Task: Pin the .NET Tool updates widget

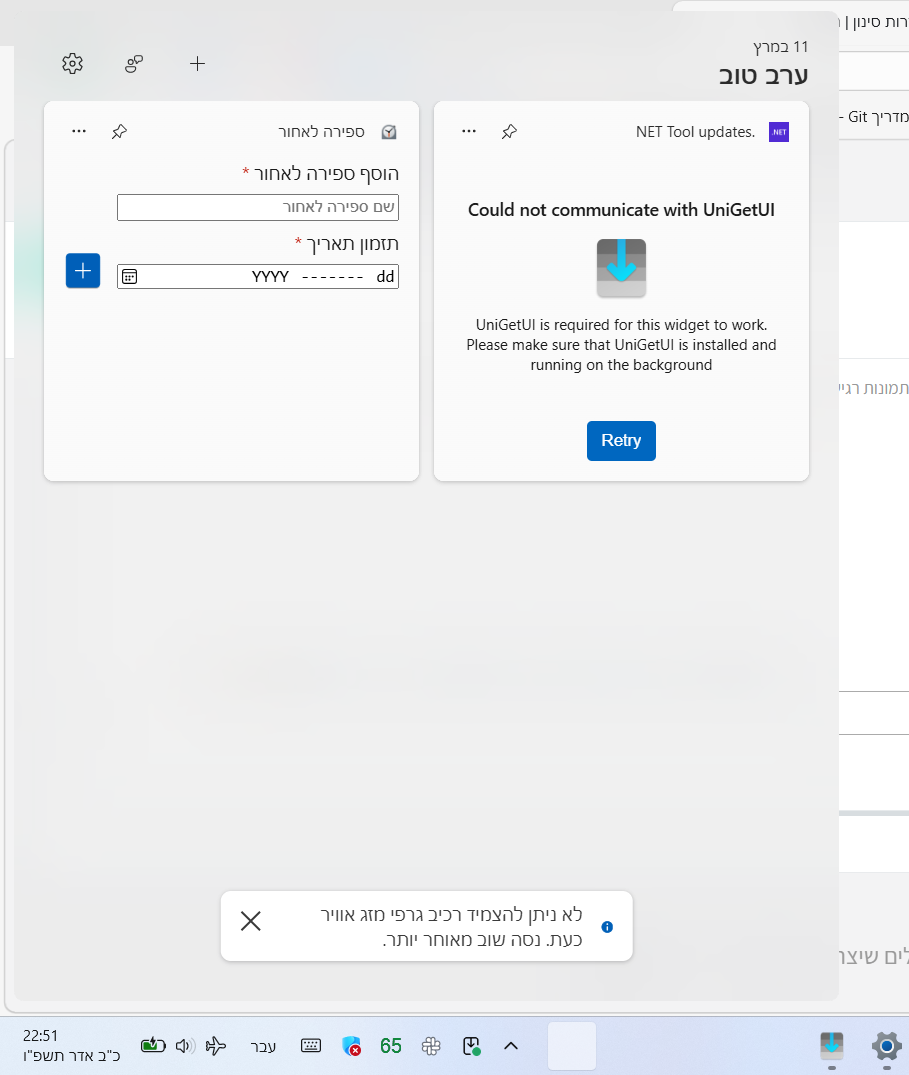Action: click(509, 132)
